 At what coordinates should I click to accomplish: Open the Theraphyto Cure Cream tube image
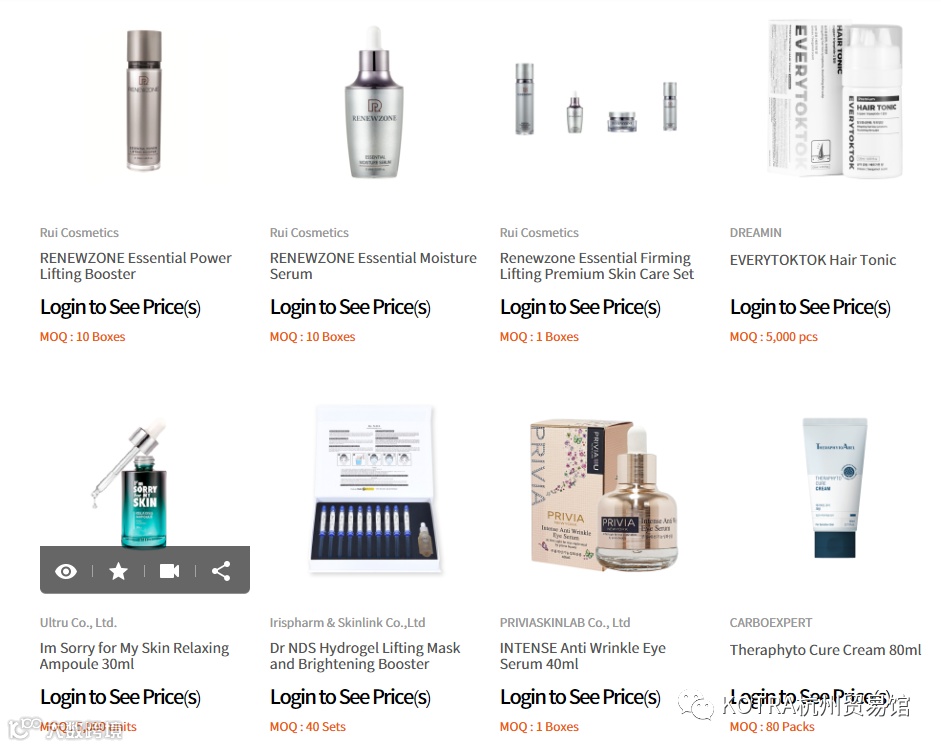click(835, 488)
